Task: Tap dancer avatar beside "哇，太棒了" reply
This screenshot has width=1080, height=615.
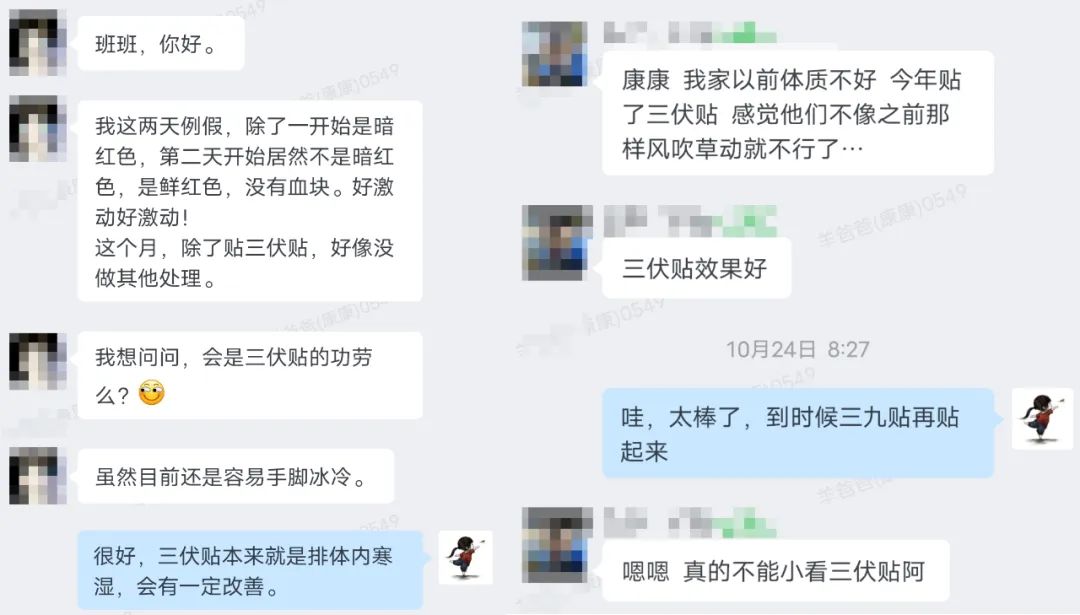Action: pyautogui.click(x=1042, y=419)
